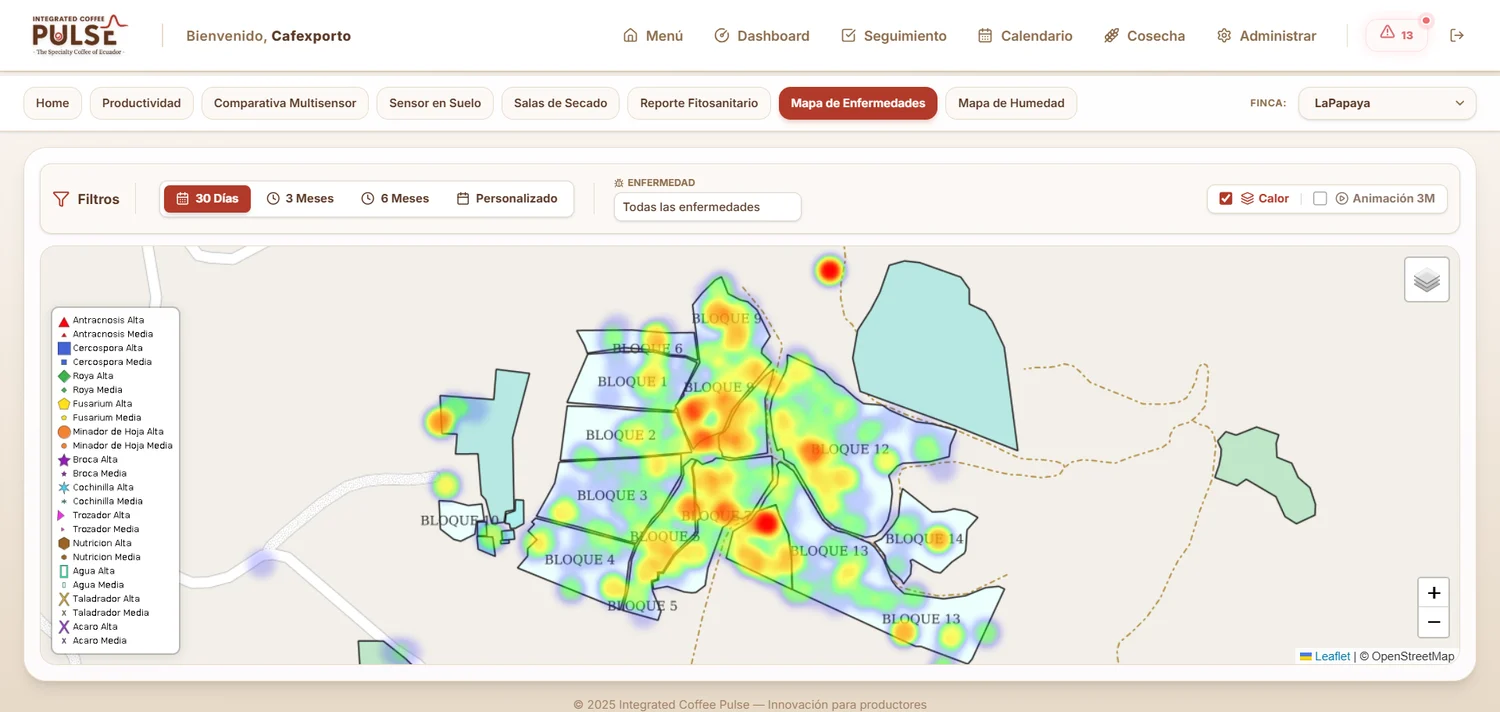Image resolution: width=1500 pixels, height=712 pixels.
Task: Choose the Personalizado date range option
Action: (x=507, y=199)
